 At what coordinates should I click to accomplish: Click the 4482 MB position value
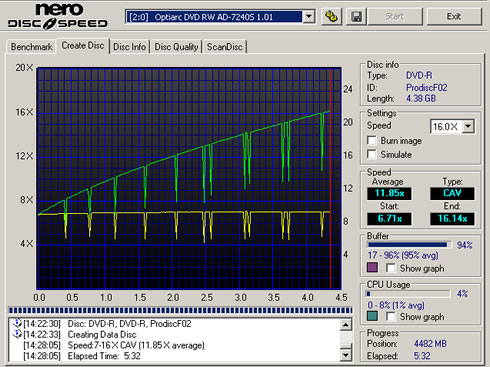coord(430,344)
